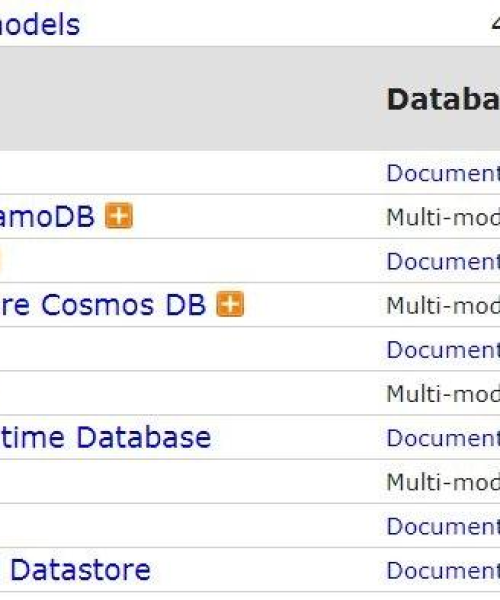The image size is (500, 600).
Task: Click the orange plus icon beside Cosmos DB
Action: pos(230,304)
